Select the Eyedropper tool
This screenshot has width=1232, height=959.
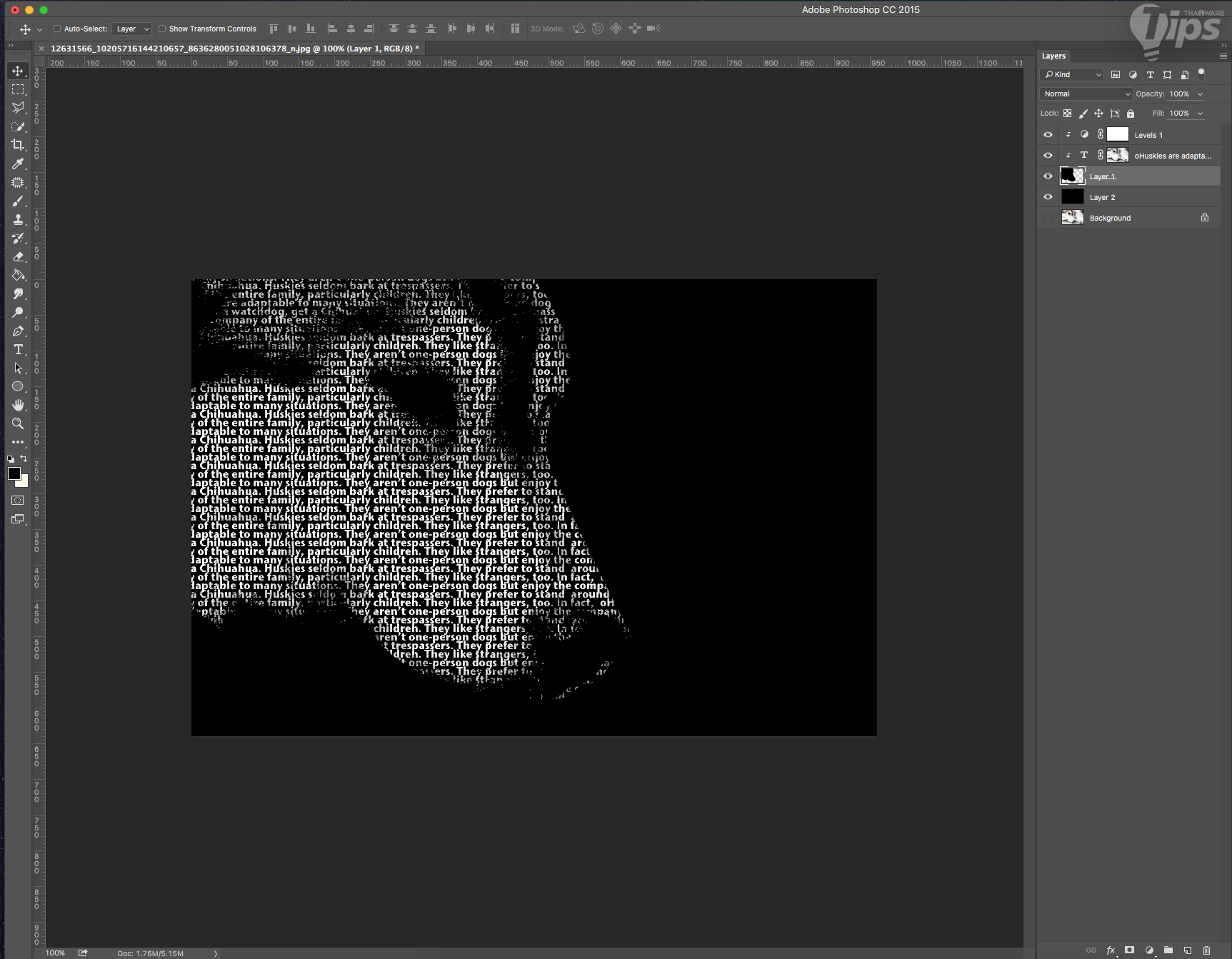point(18,164)
